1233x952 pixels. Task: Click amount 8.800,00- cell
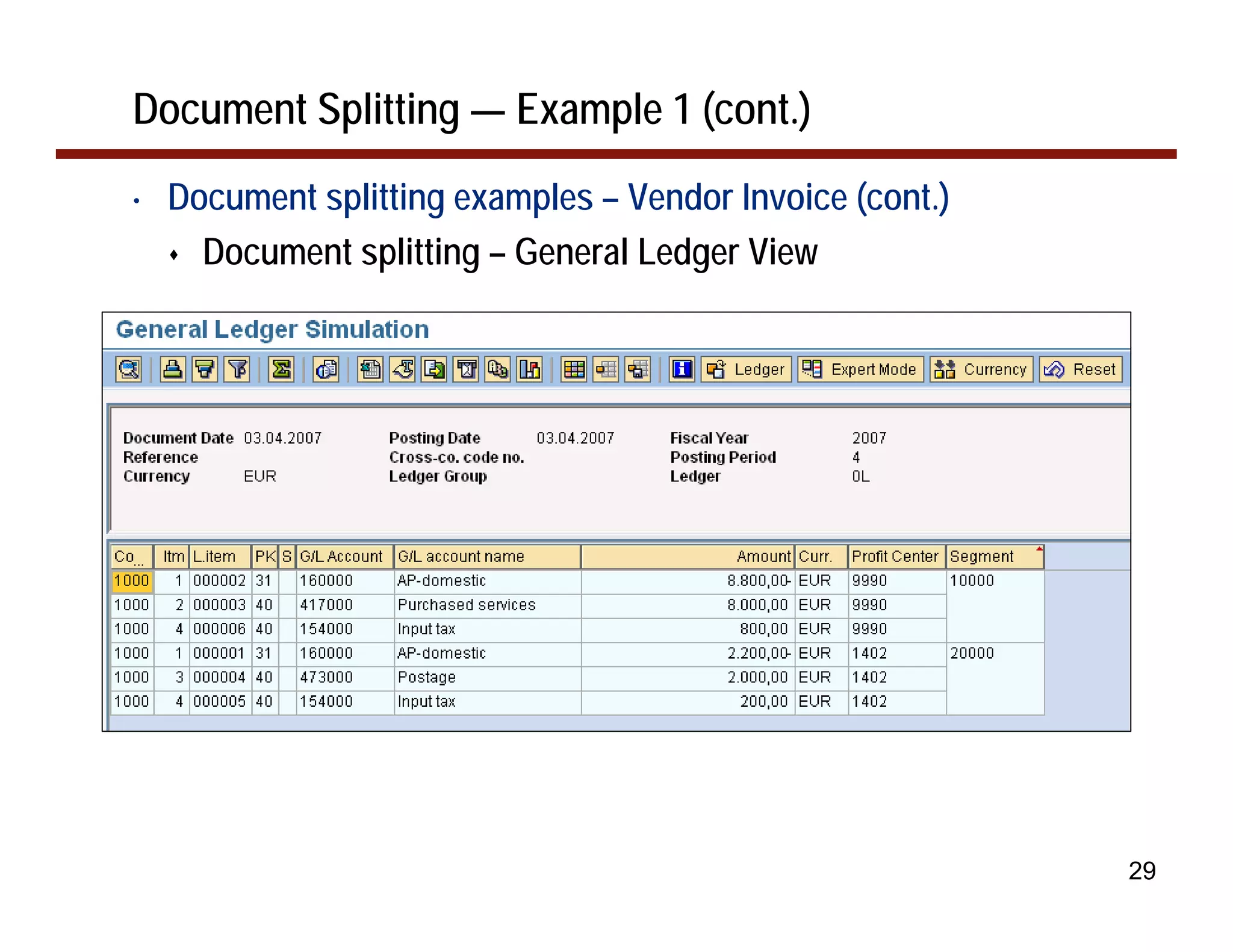[688, 581]
